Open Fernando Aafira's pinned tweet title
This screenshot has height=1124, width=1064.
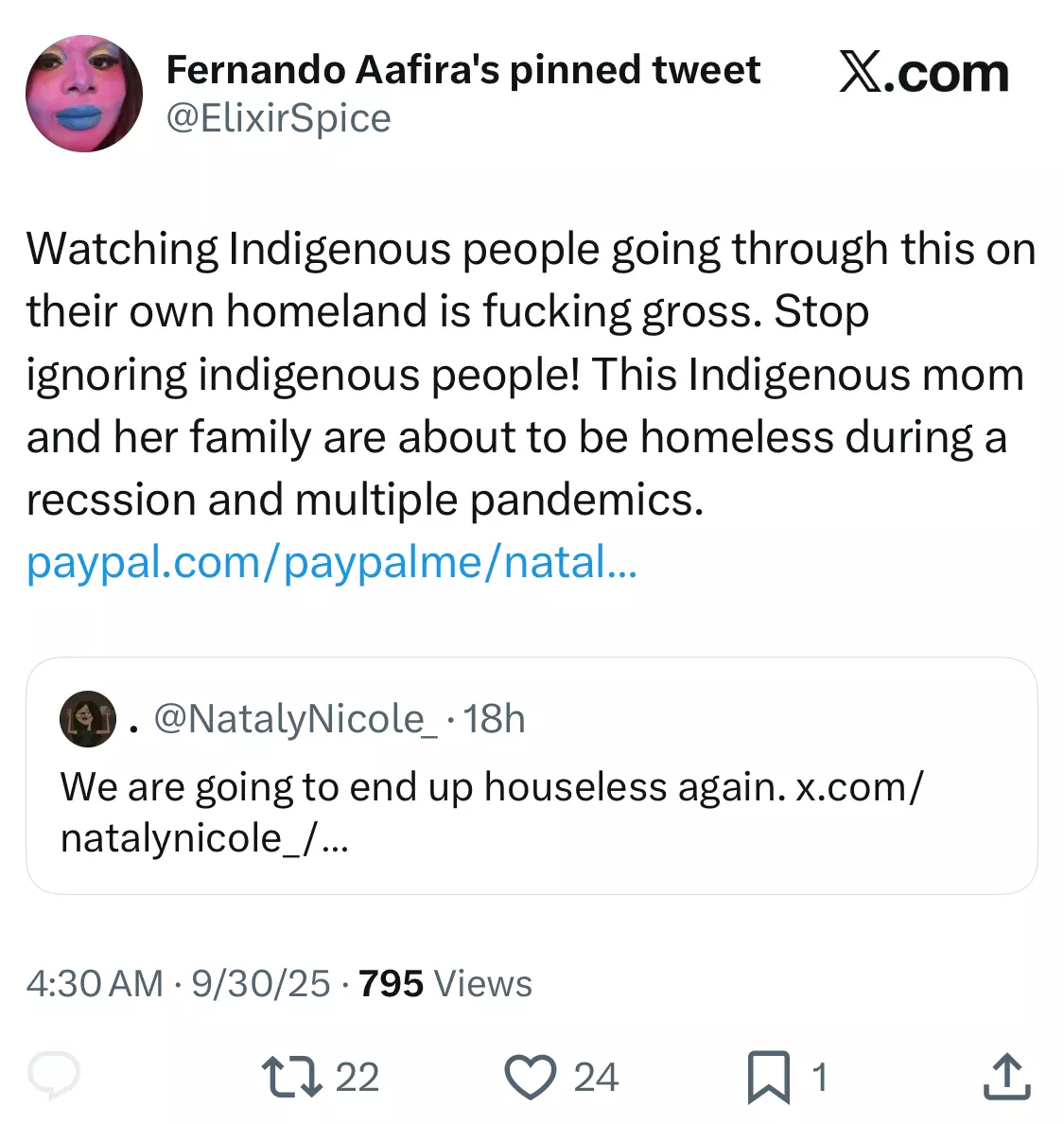[x=462, y=70]
